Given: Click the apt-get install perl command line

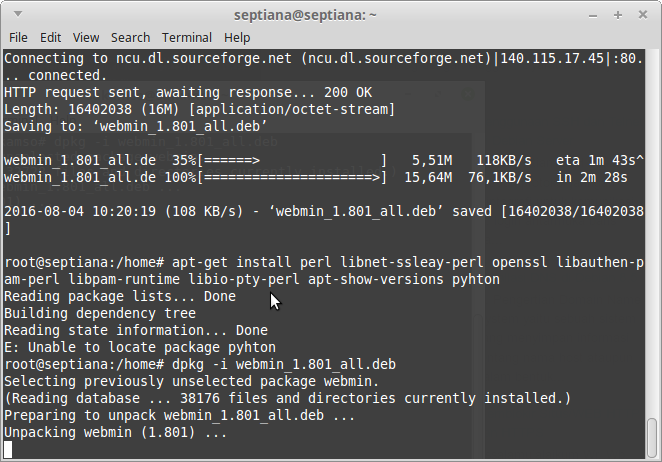Looking at the screenshot, I should click(x=320, y=263).
